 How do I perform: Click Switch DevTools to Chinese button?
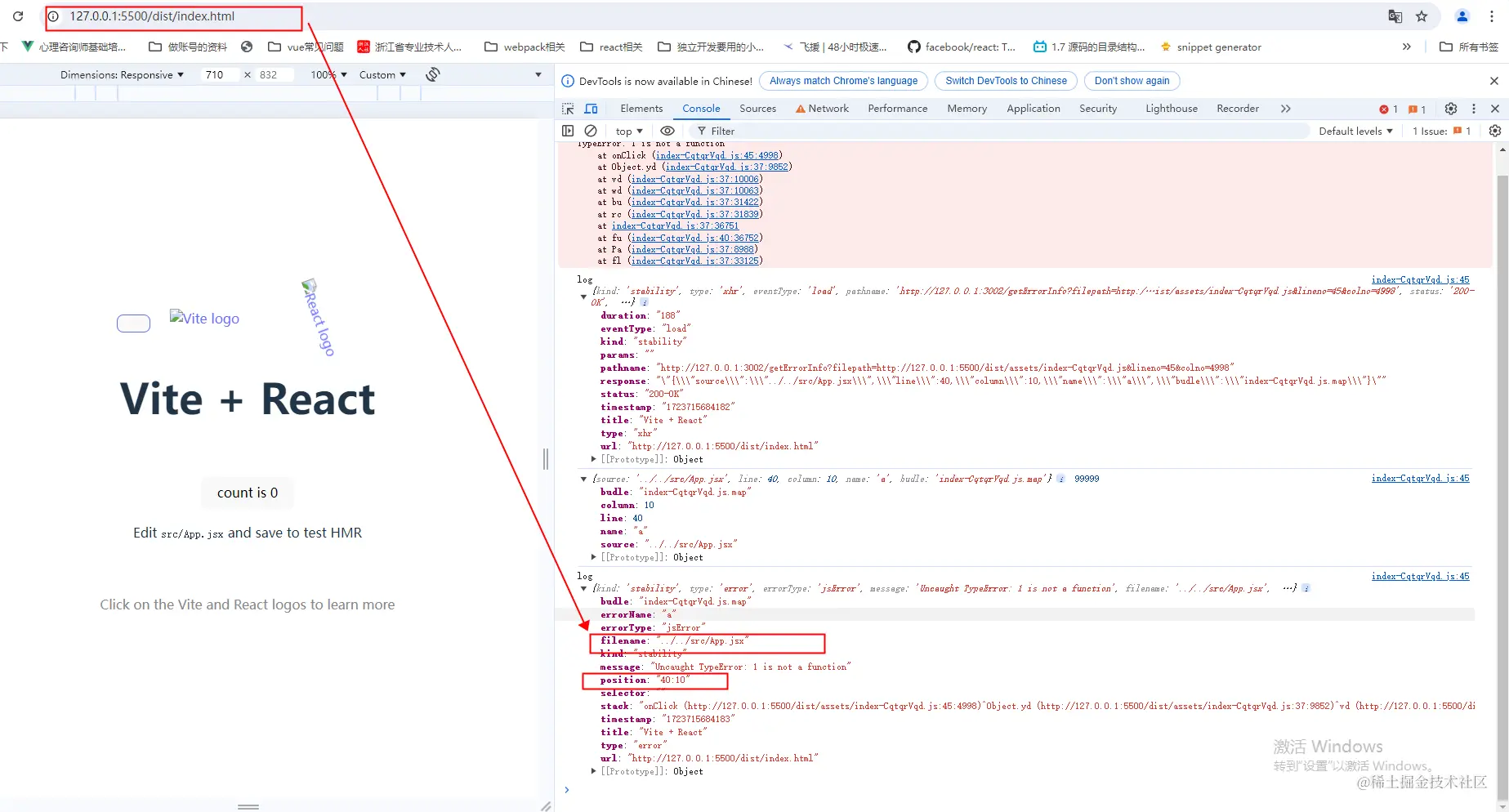tap(1006, 81)
